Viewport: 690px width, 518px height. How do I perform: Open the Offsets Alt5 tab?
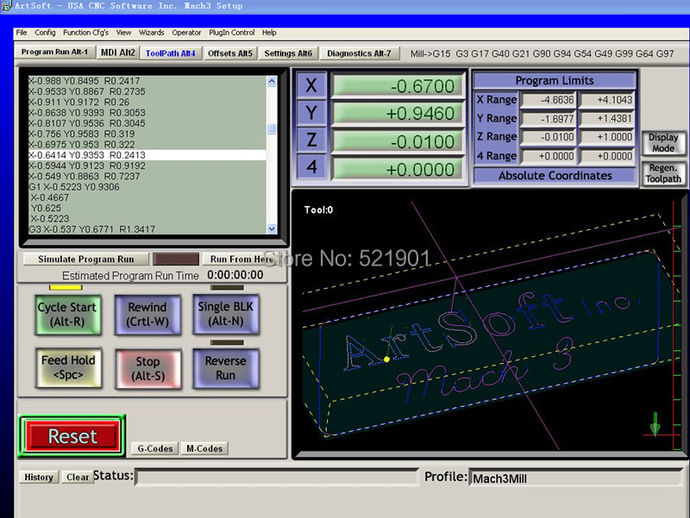[230, 53]
